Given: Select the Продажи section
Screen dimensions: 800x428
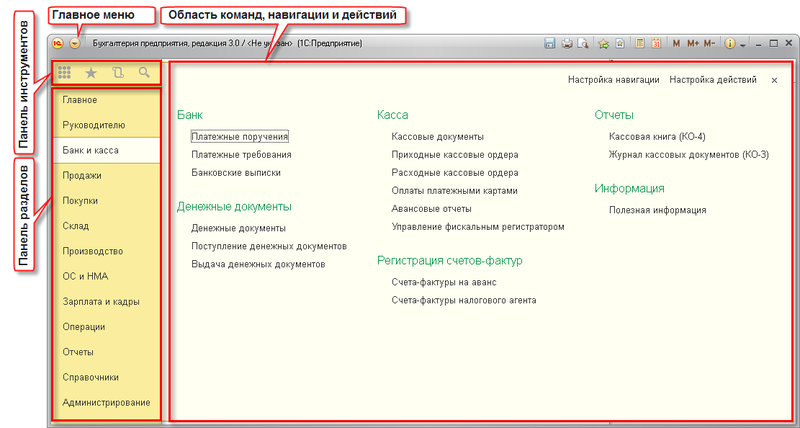Looking at the screenshot, I should (82, 175).
